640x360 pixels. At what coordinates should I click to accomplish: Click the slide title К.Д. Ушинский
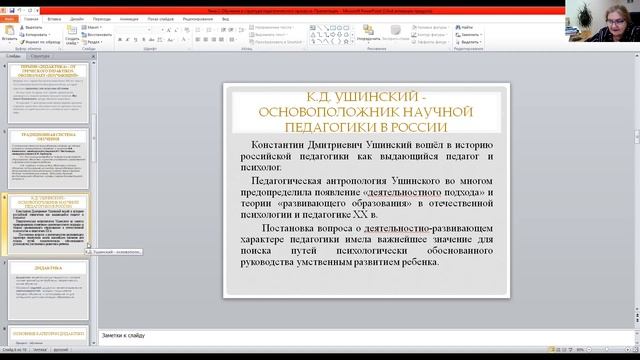(x=366, y=112)
